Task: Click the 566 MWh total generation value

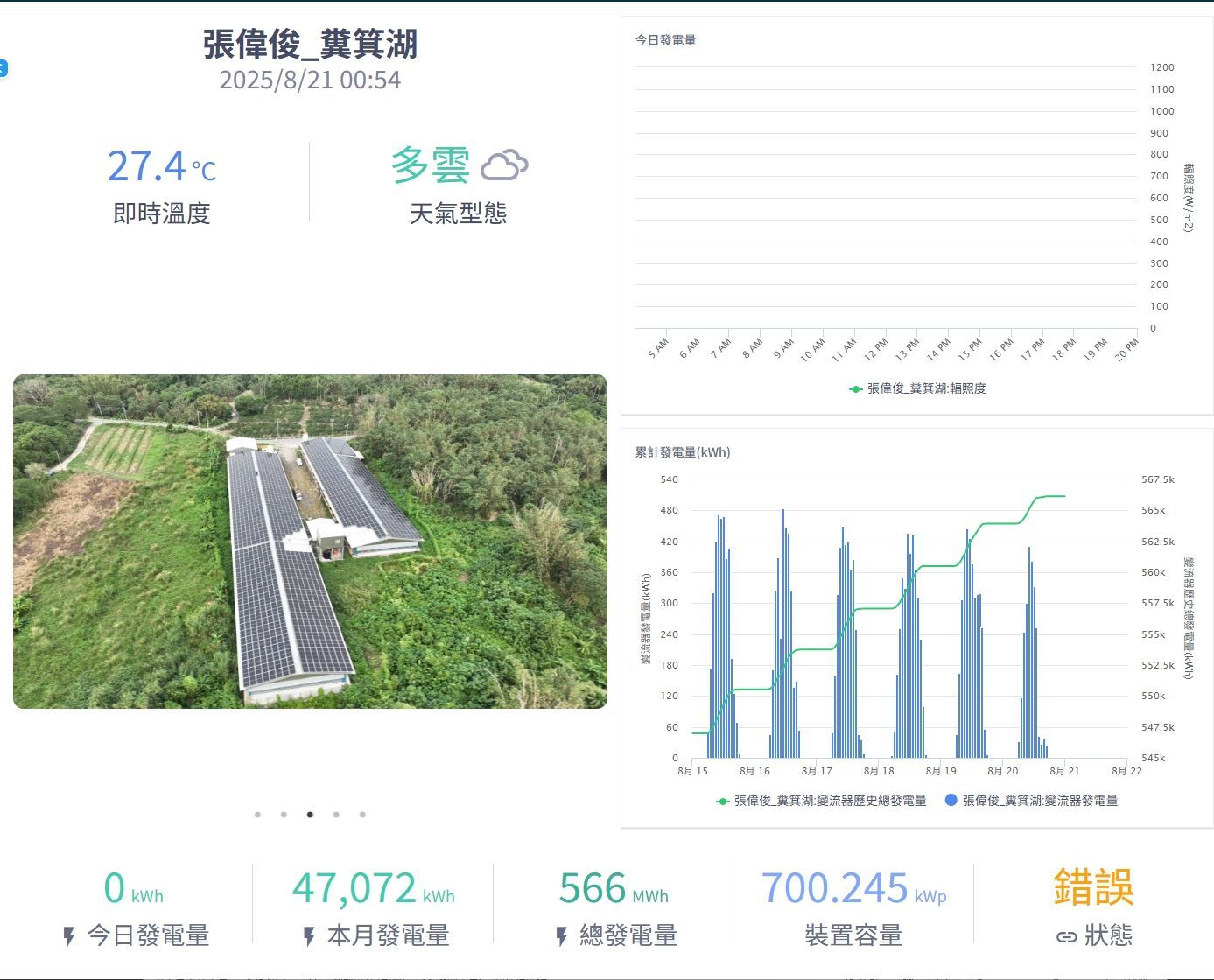Action: coord(614,888)
